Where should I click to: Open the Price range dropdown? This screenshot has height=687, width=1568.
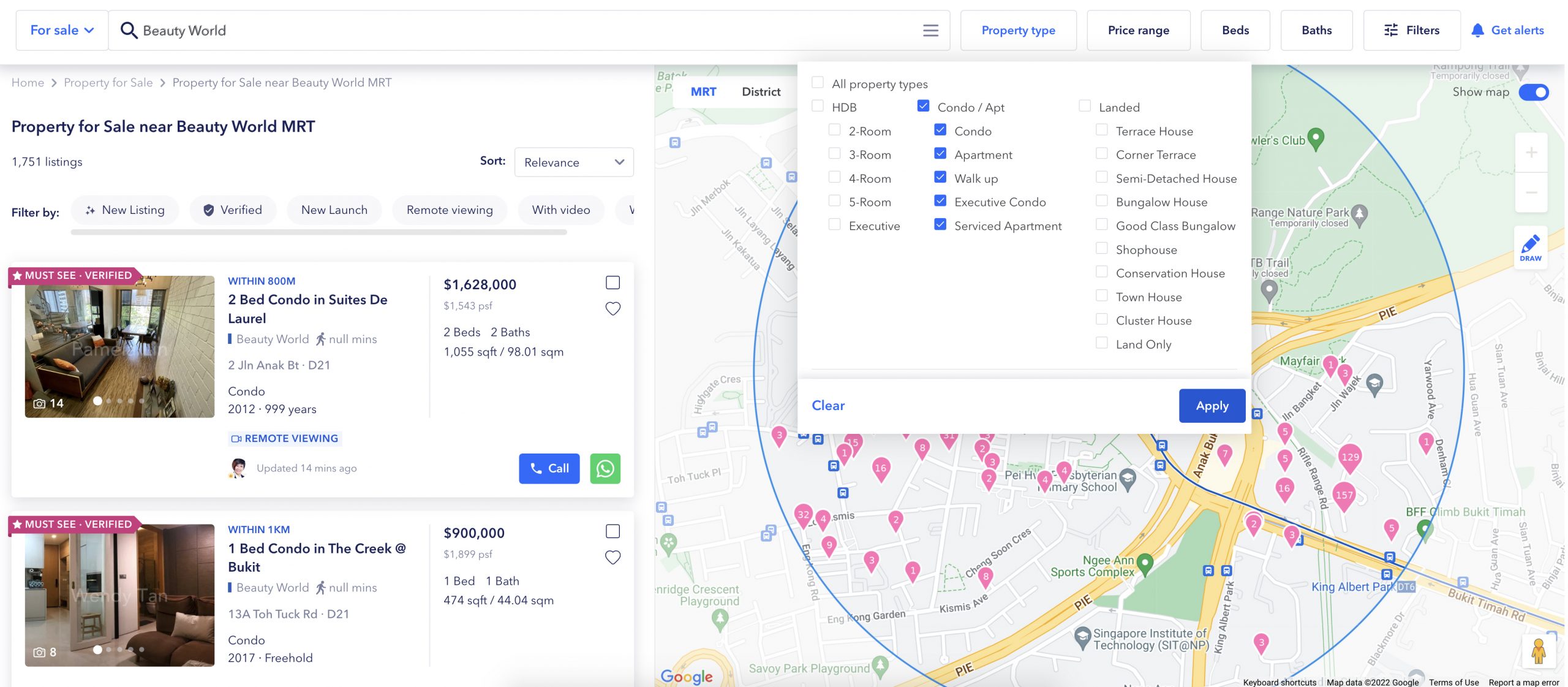[x=1138, y=30]
